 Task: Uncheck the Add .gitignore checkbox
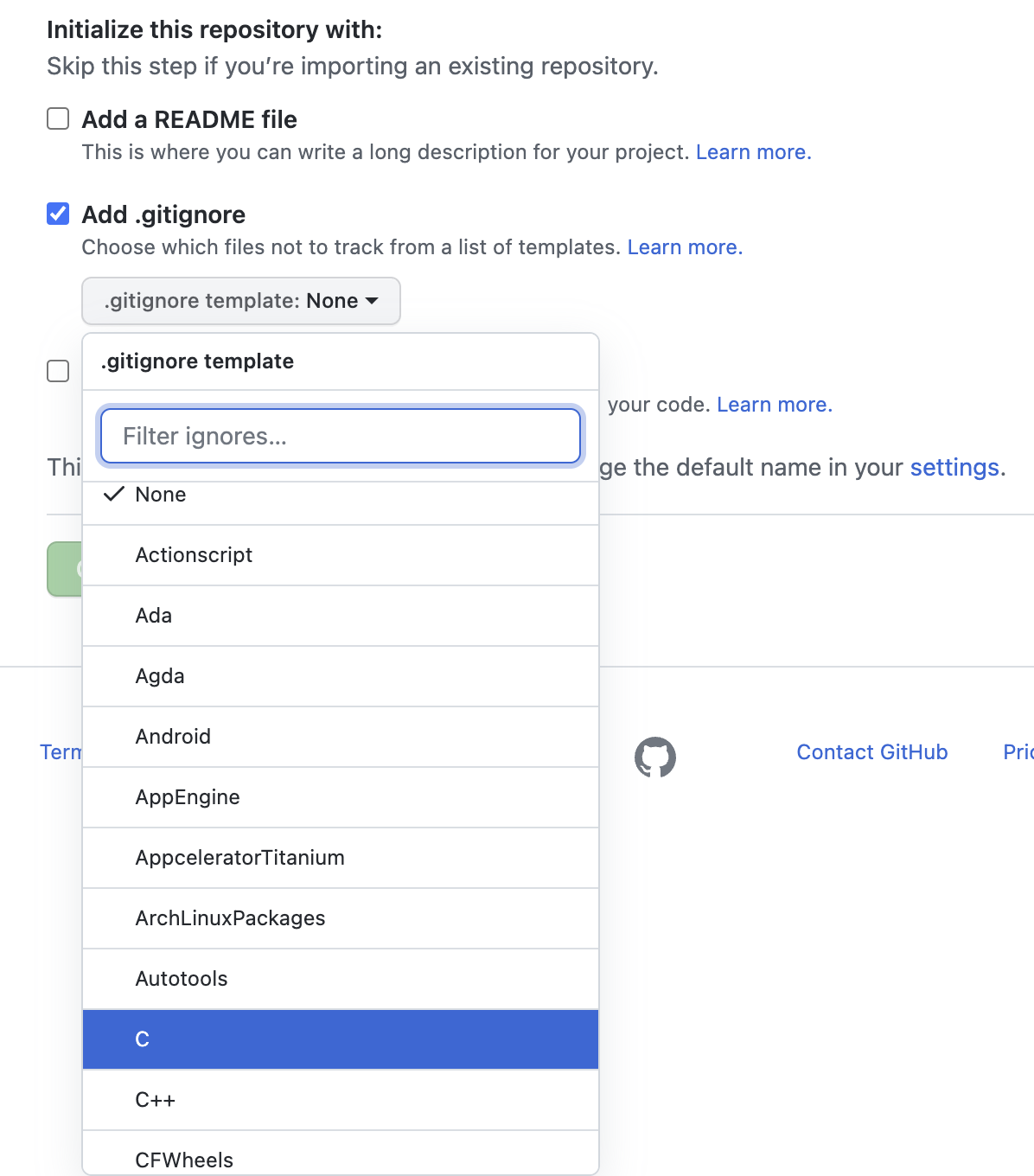pos(58,214)
